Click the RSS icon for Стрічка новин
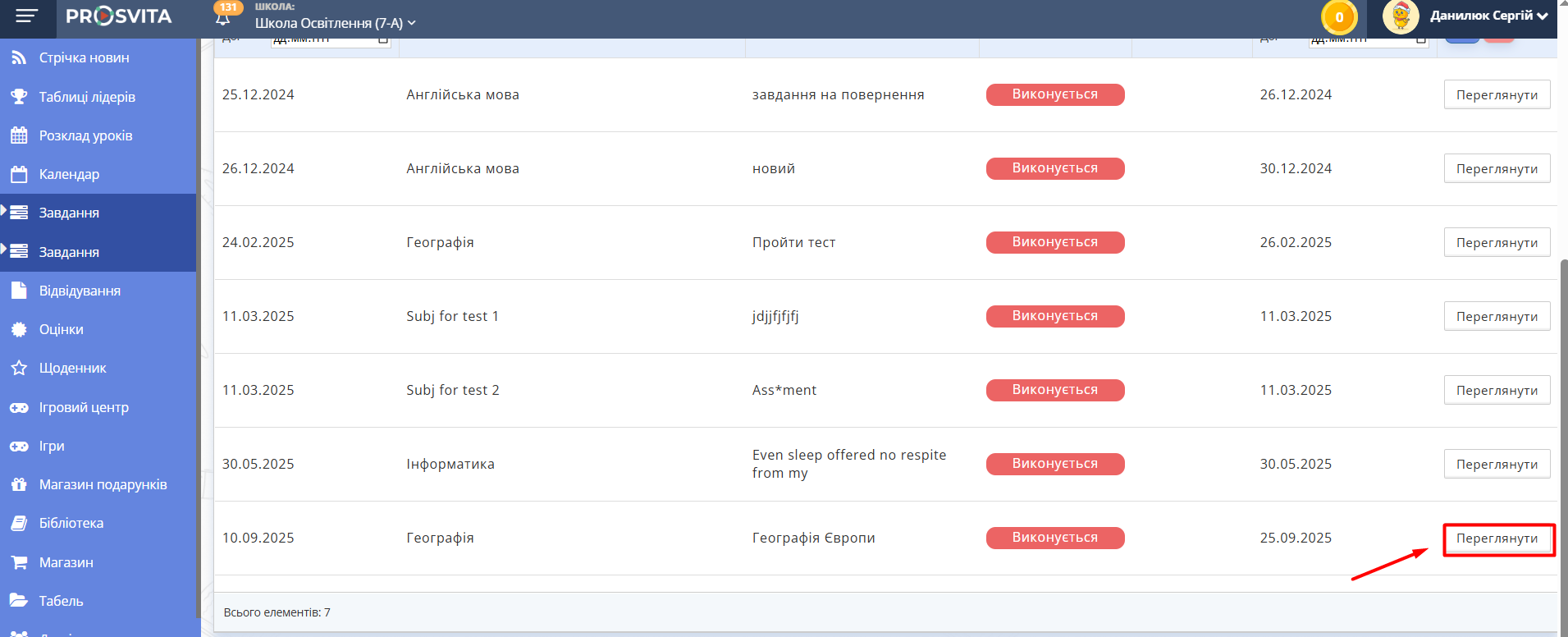The image size is (1568, 637). tap(19, 57)
